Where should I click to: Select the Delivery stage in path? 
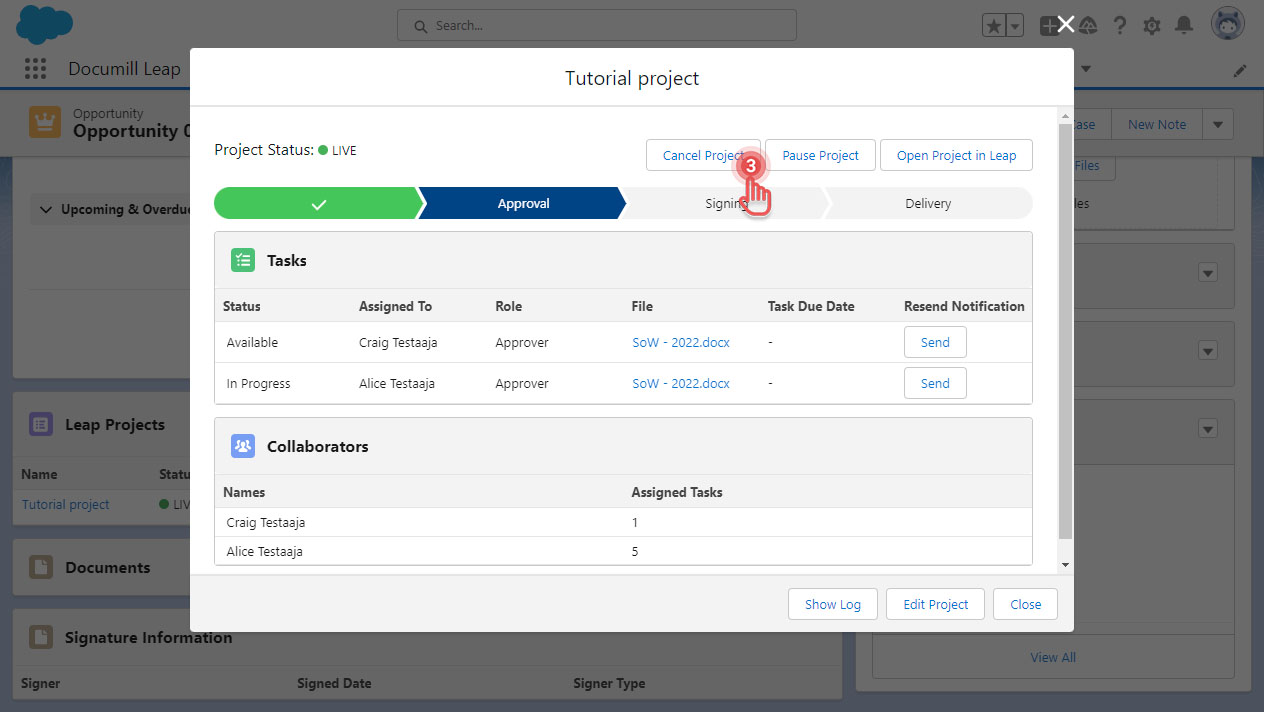(x=927, y=203)
